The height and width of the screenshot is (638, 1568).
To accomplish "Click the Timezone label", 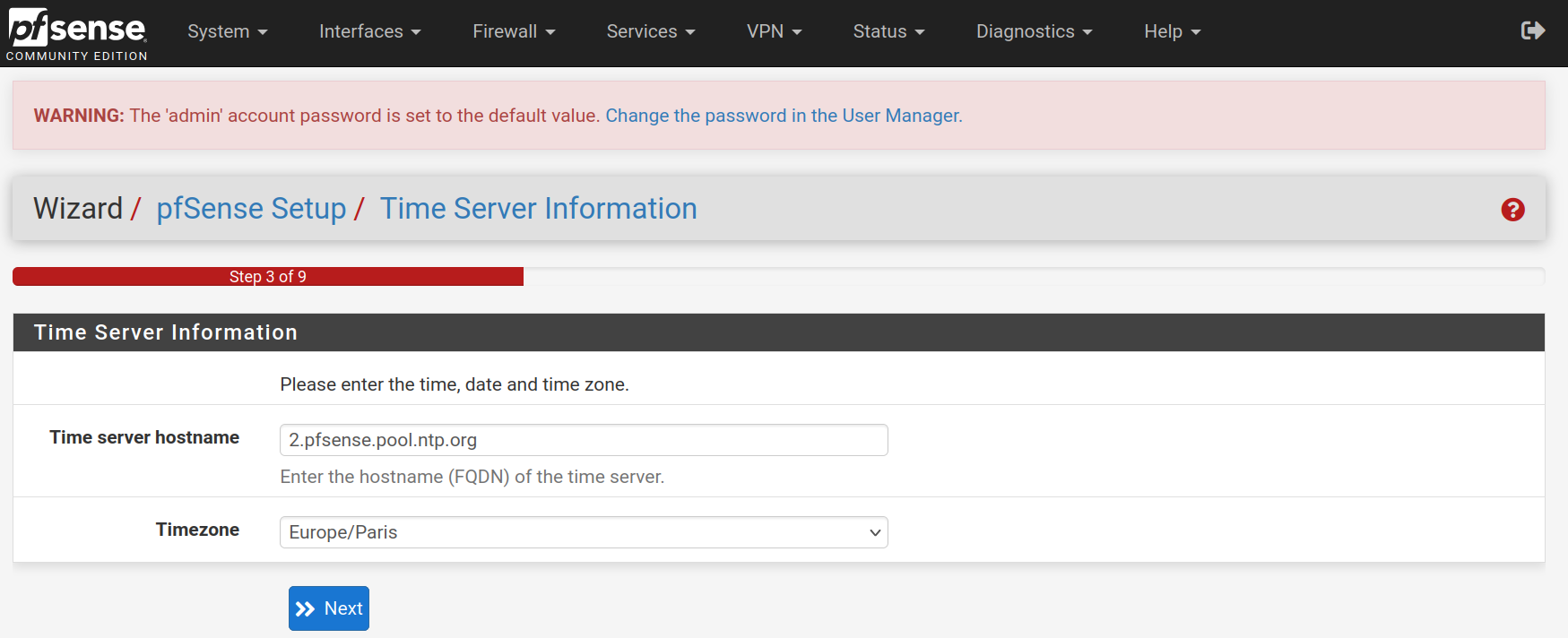I will [197, 530].
